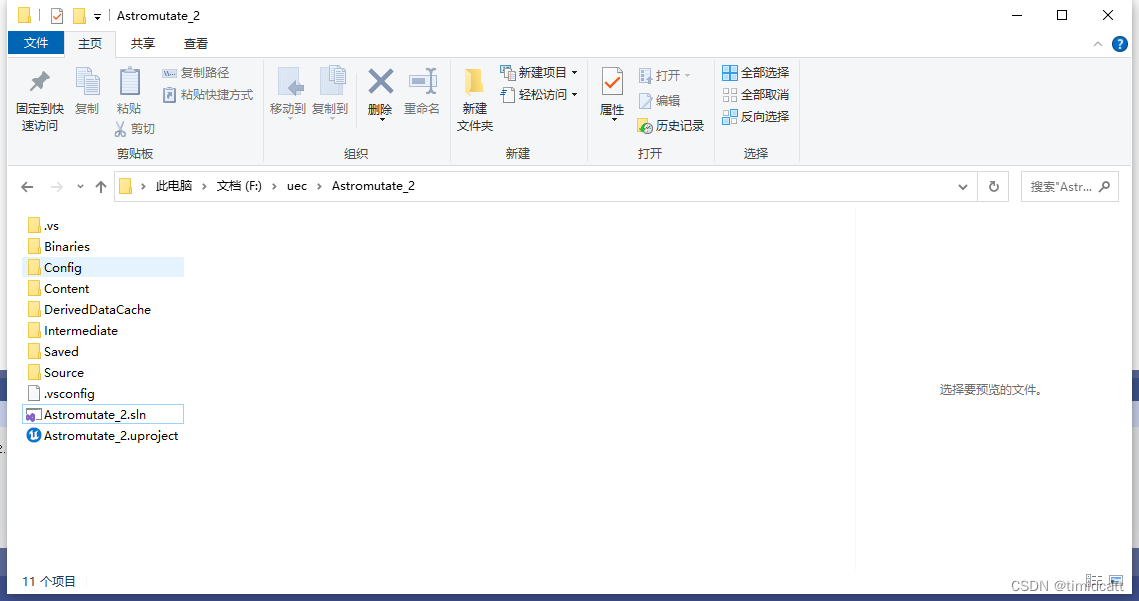This screenshot has width=1139, height=601.
Task: Click the Rename icon
Action: pos(422,81)
